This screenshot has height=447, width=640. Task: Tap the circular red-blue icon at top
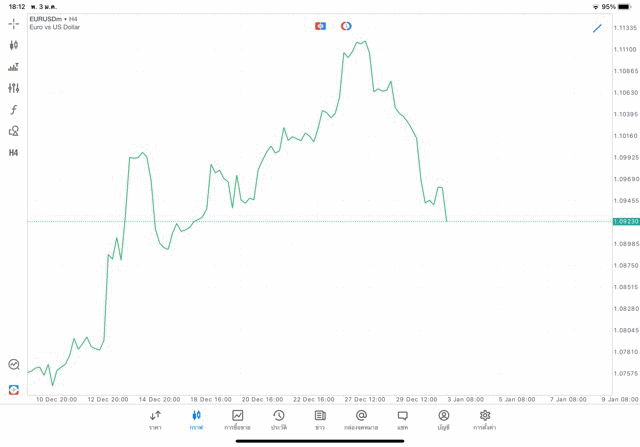click(346, 26)
